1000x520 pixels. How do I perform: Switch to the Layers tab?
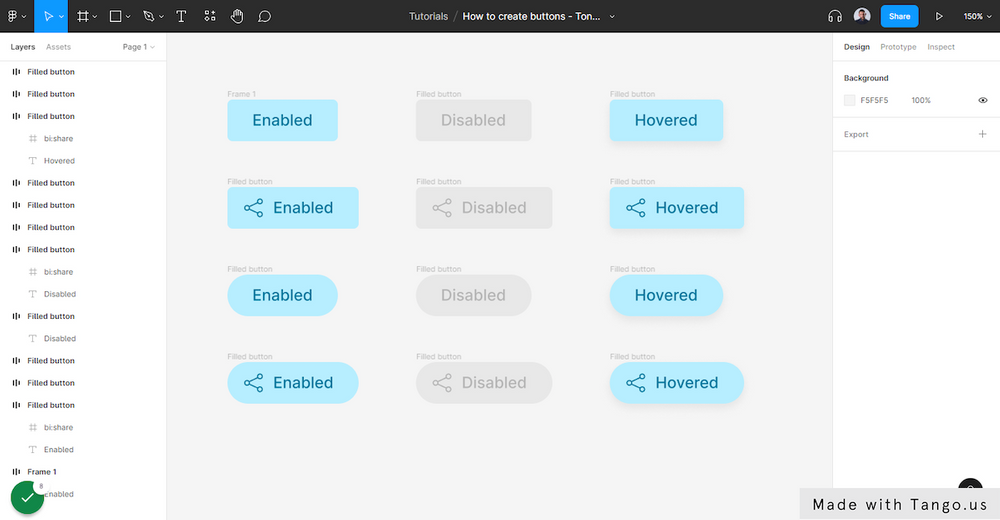click(23, 47)
